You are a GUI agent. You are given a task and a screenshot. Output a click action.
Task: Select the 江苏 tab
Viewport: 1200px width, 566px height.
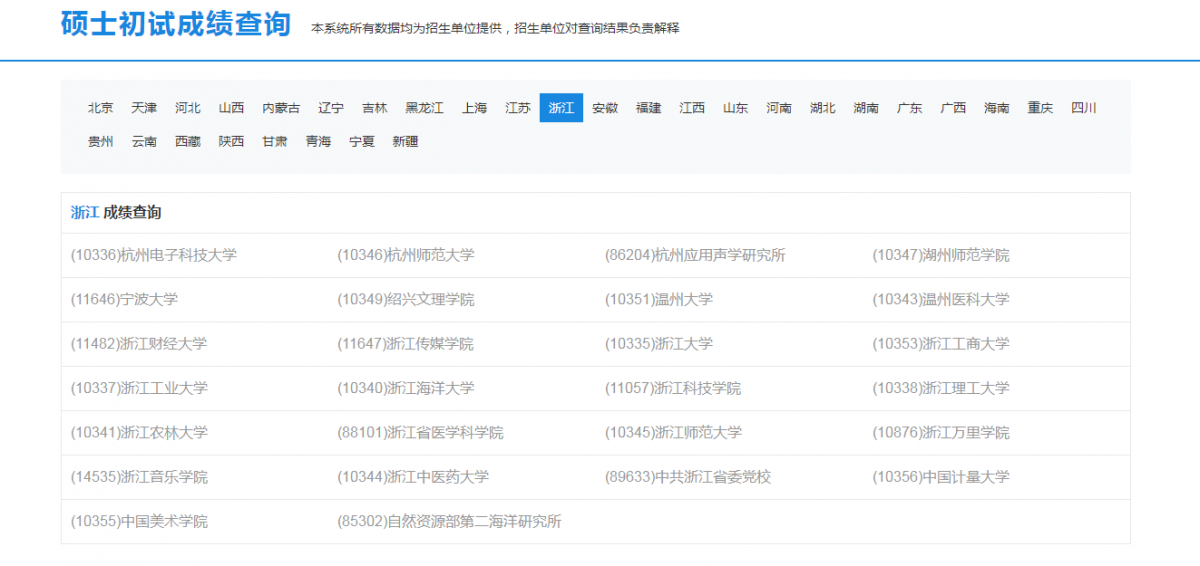[518, 108]
